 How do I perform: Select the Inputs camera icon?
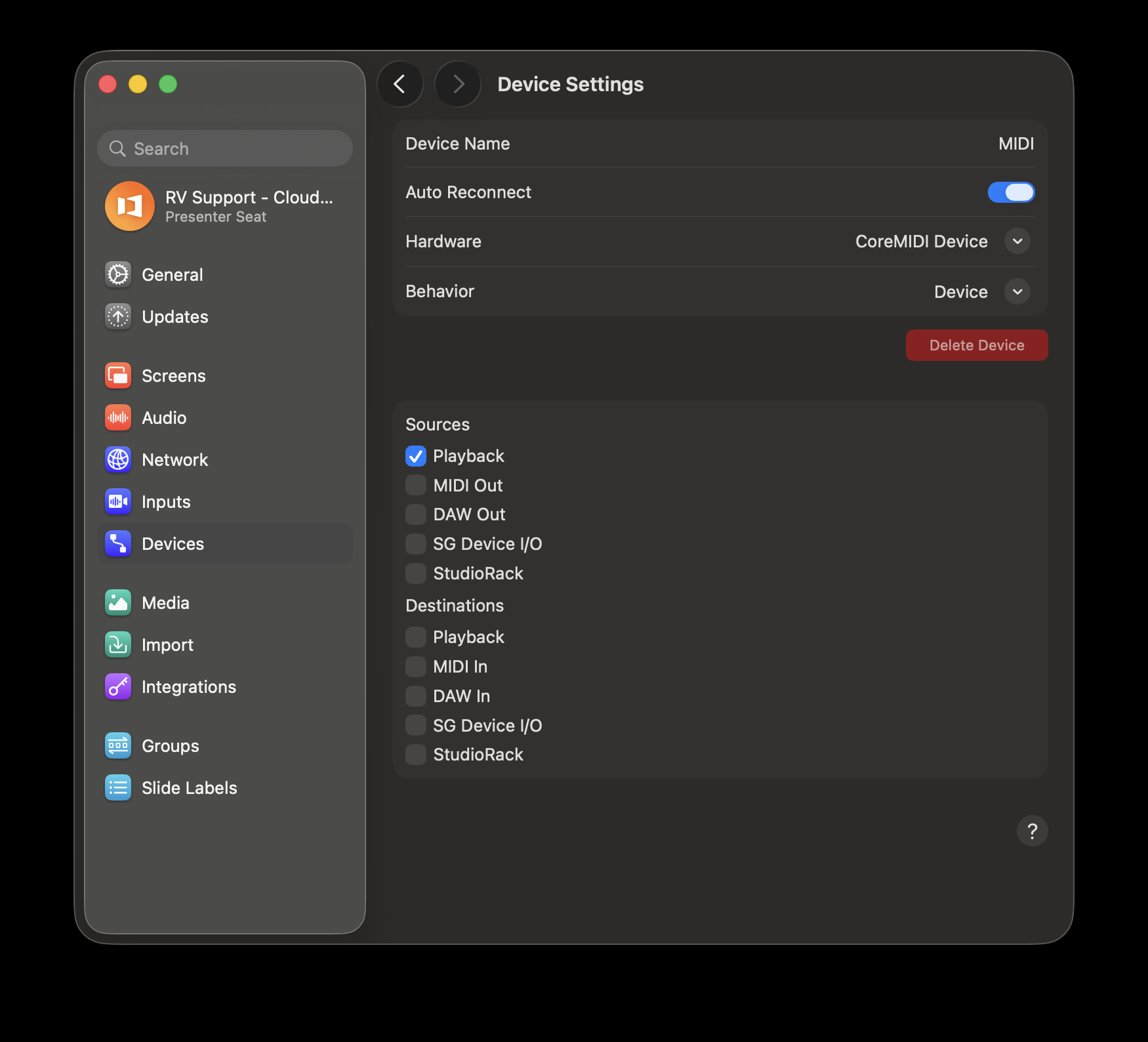118,501
